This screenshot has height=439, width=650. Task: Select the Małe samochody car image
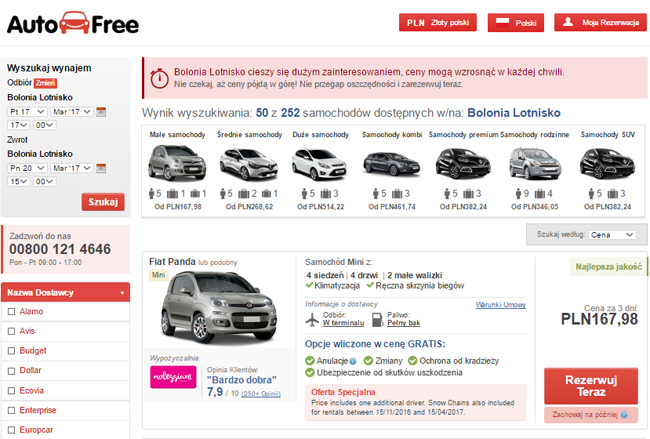point(177,163)
